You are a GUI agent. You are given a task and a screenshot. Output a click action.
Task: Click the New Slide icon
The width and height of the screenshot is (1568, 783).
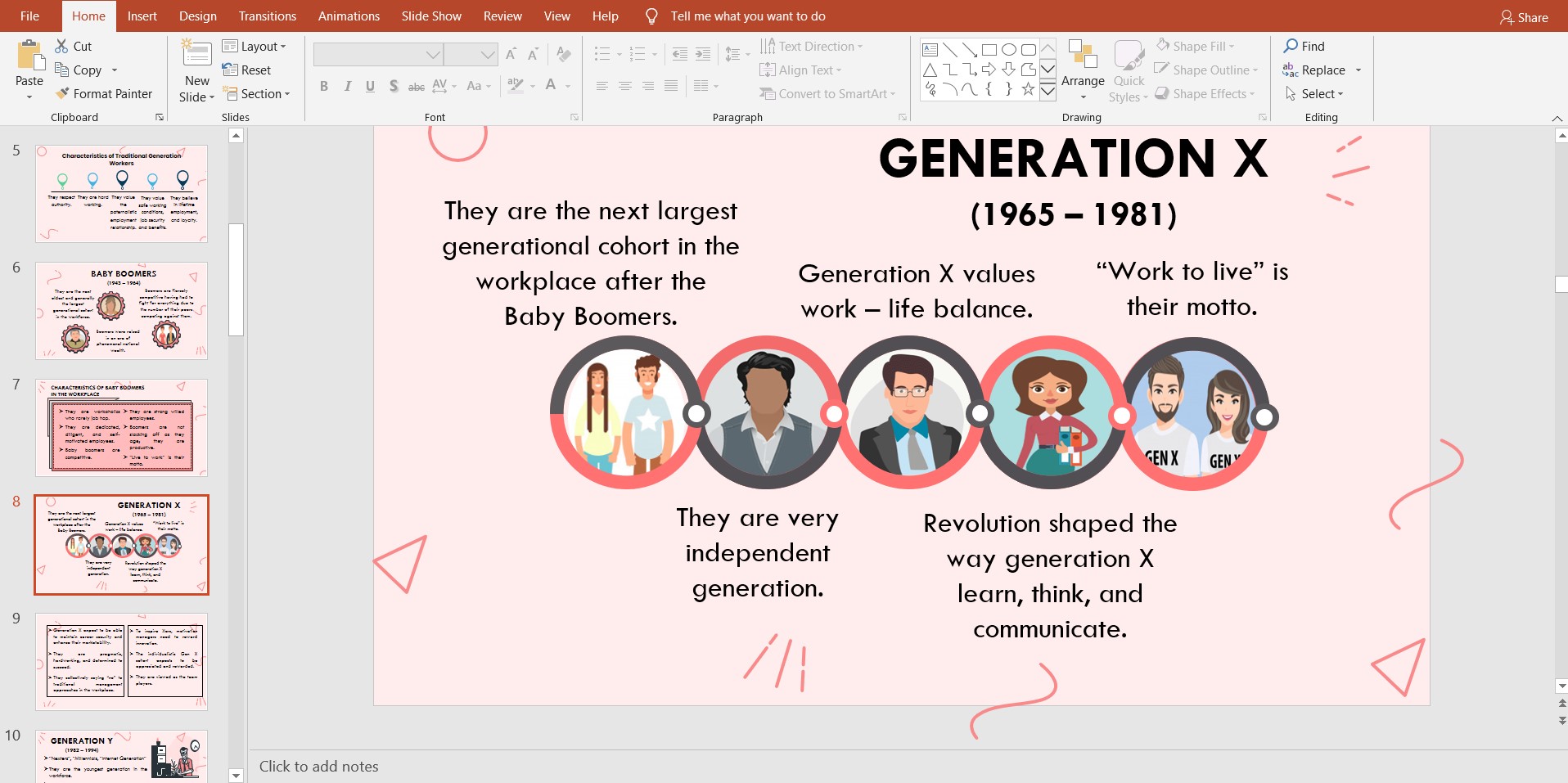[x=196, y=54]
